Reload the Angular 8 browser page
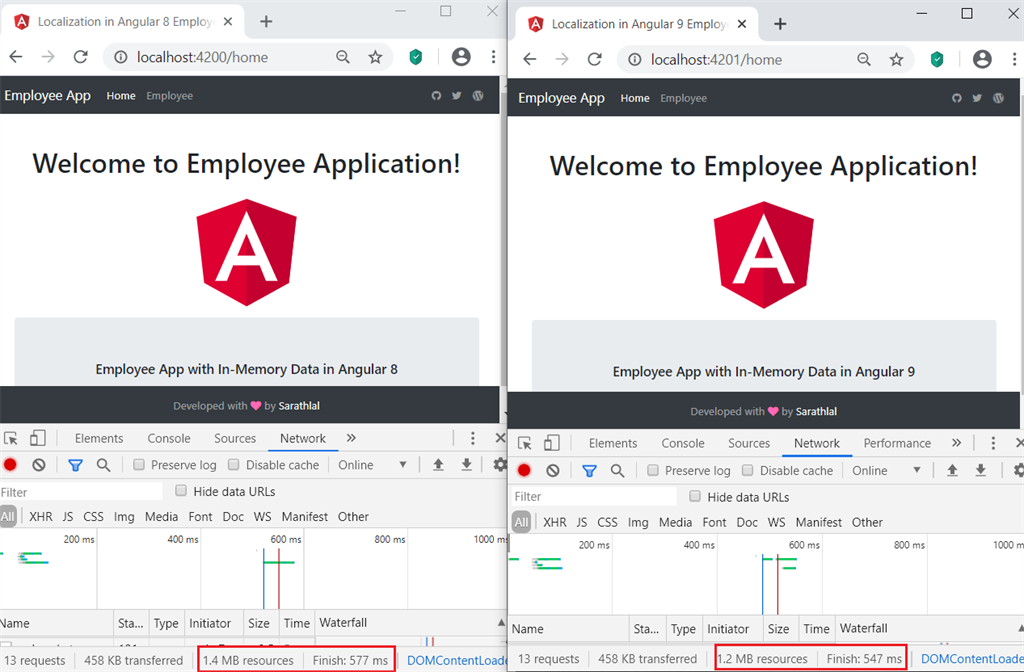This screenshot has width=1024, height=672. [80, 57]
